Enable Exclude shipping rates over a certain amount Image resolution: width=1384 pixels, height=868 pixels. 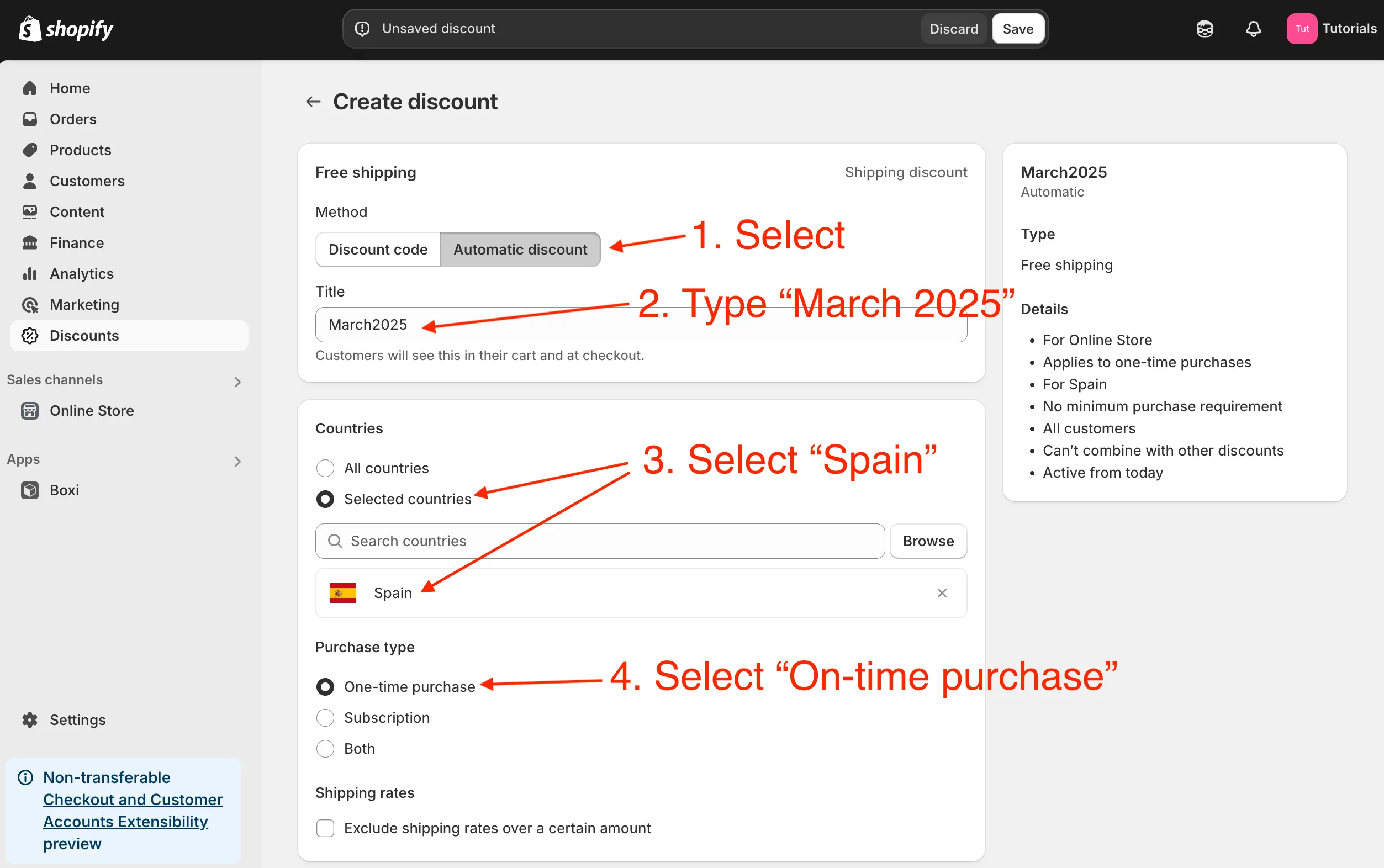[325, 828]
